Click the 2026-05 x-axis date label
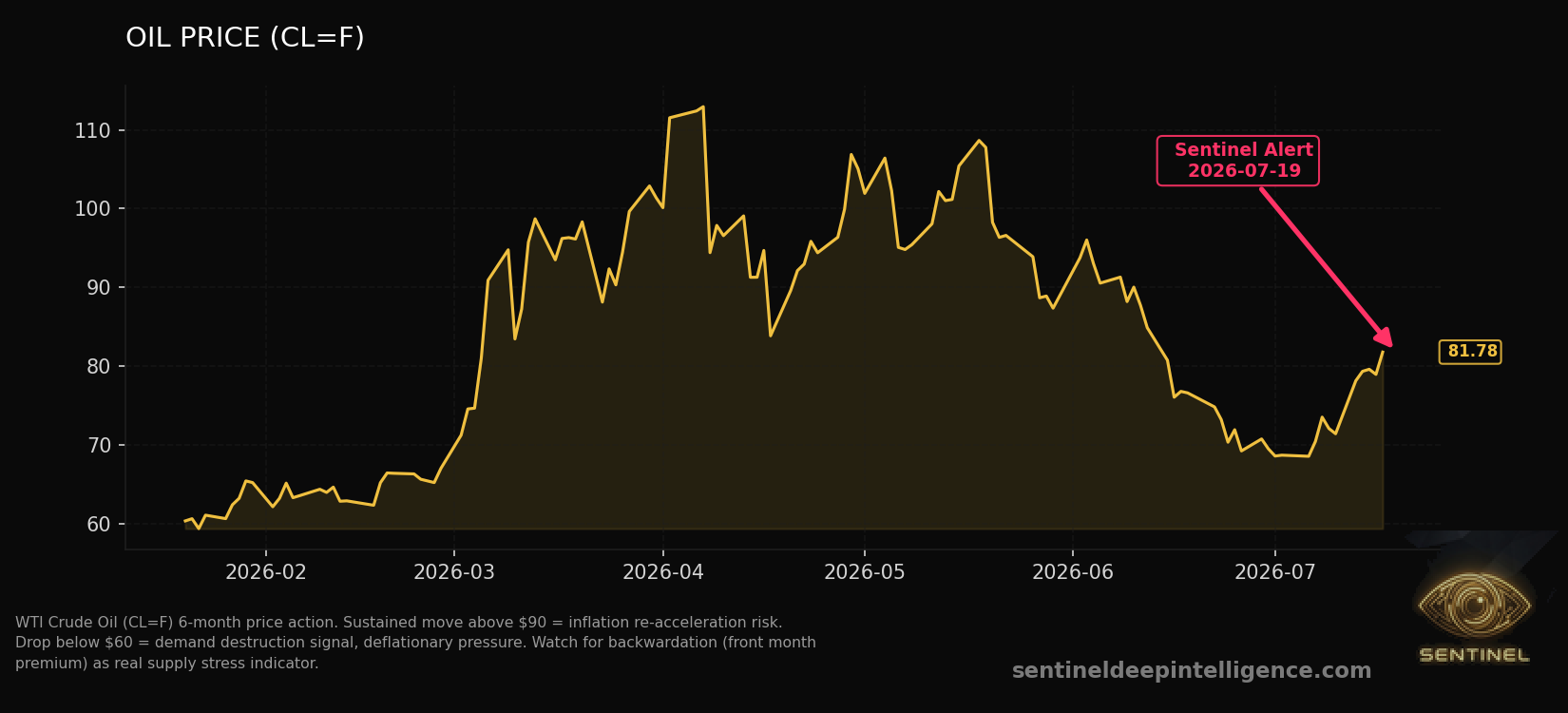The width and height of the screenshot is (1568, 713). coord(865,572)
